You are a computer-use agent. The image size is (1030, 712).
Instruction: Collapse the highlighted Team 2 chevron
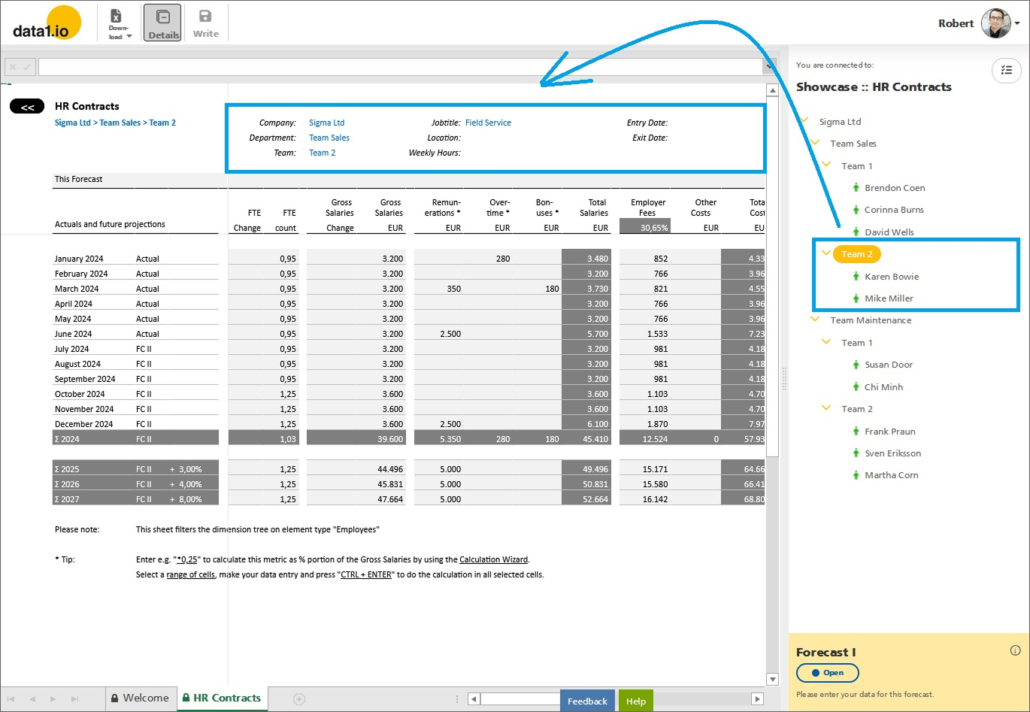pyautogui.click(x=826, y=254)
